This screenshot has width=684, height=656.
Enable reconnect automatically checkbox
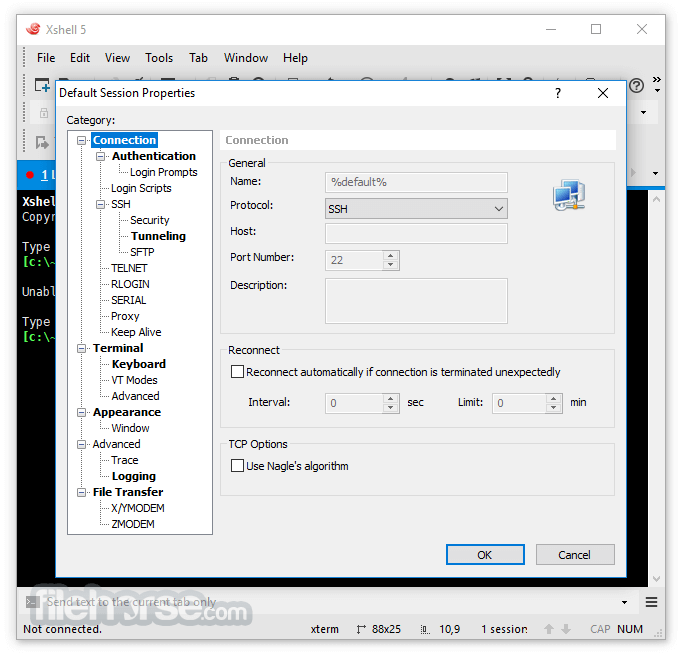237,372
